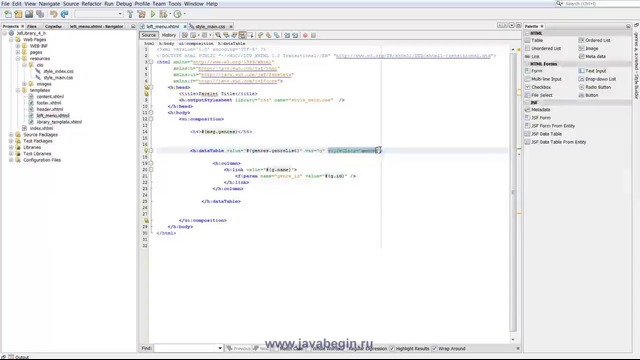Open the Navigate menu
Image resolution: width=640 pixels, height=360 pixels.
pyautogui.click(x=49, y=4)
